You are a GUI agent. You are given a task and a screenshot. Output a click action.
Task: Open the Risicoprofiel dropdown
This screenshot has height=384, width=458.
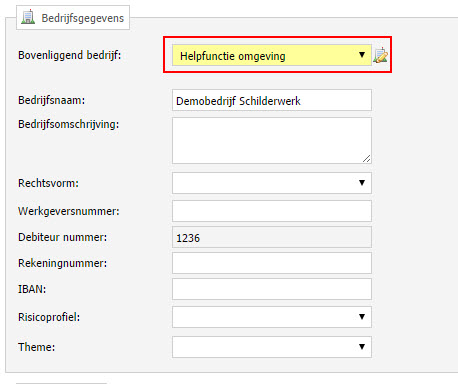(272, 317)
